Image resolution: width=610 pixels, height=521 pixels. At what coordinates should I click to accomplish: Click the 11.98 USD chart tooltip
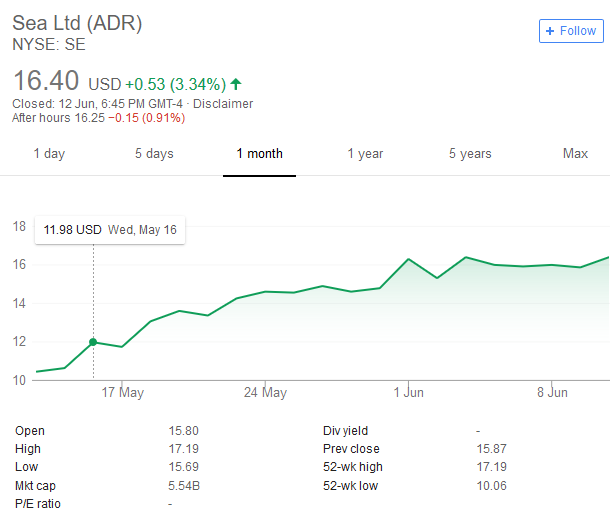click(110, 230)
